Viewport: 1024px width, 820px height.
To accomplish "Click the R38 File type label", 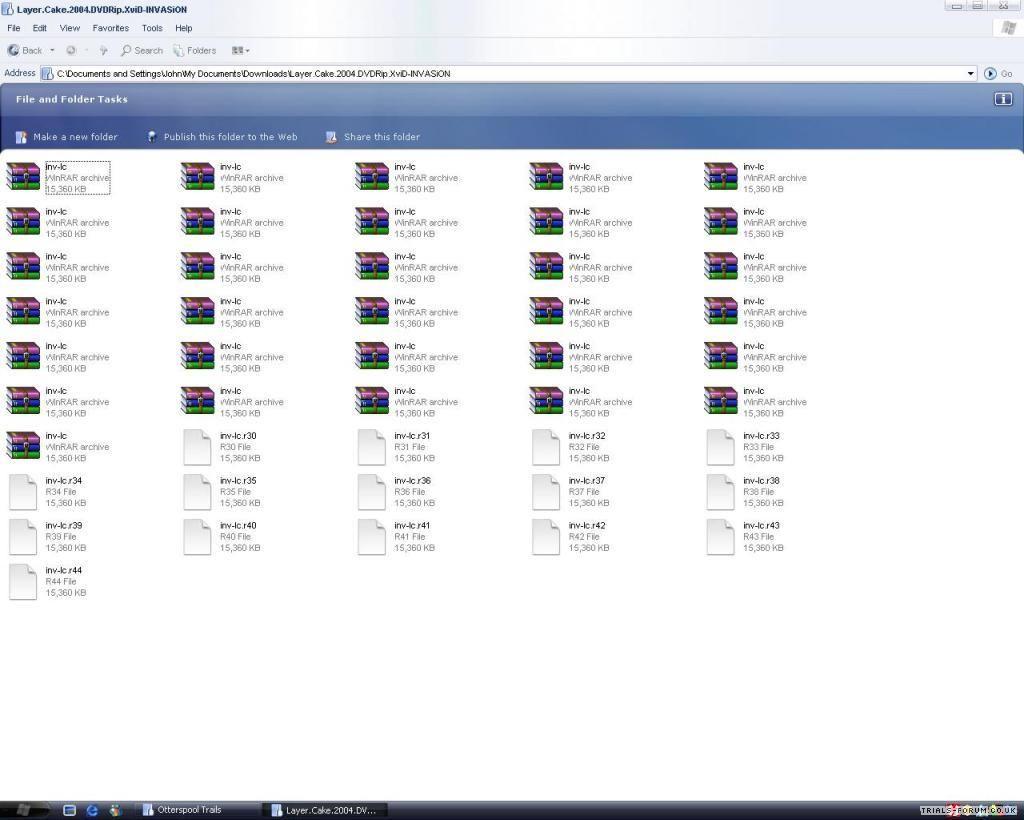I will tap(758, 492).
